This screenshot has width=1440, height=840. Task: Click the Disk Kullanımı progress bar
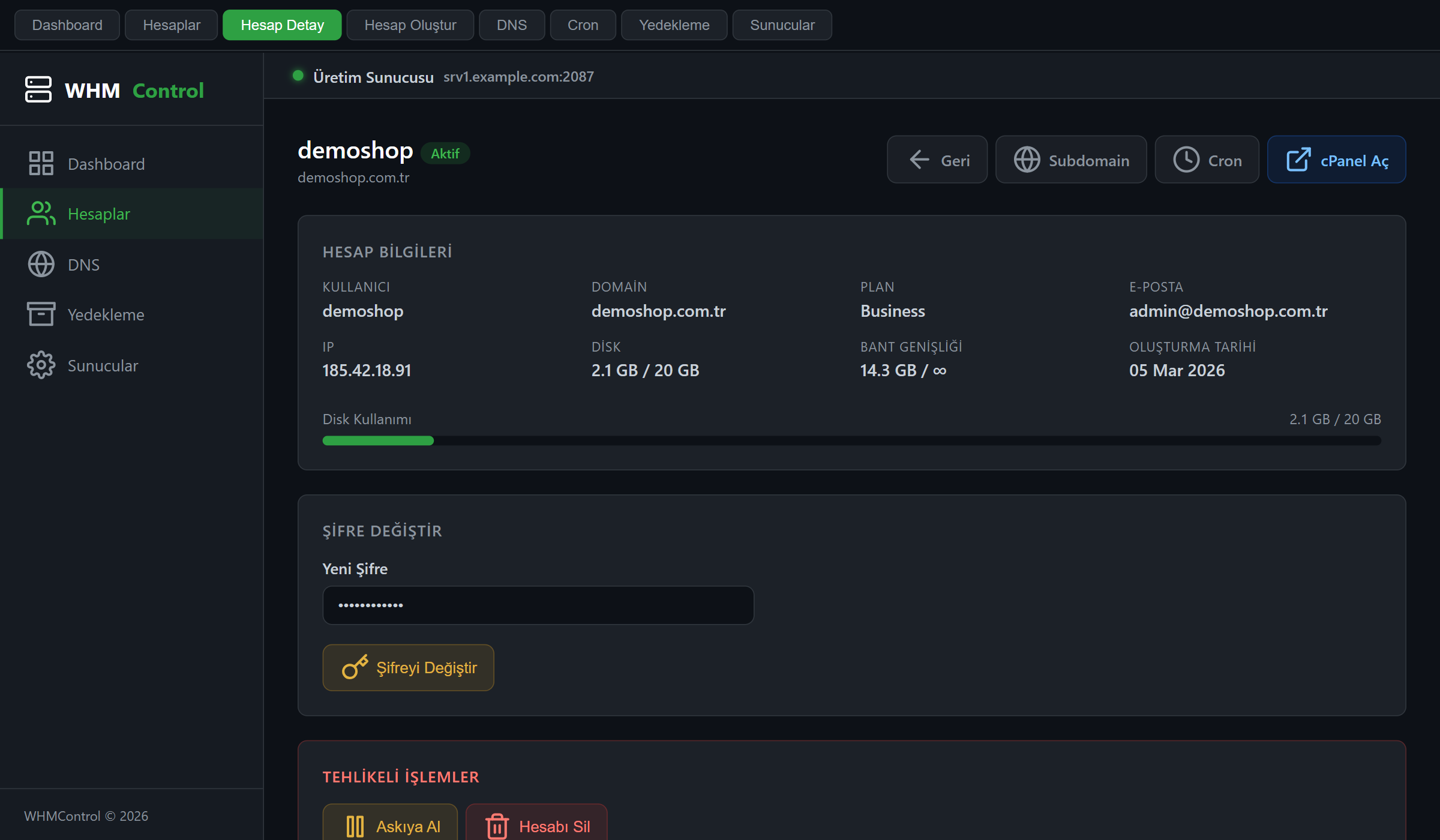tap(851, 441)
